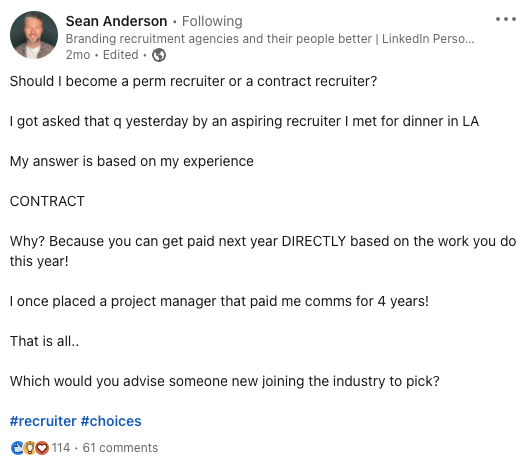The height and width of the screenshot is (463, 529).
Task: Click the Following status next to name
Action: 212,21
